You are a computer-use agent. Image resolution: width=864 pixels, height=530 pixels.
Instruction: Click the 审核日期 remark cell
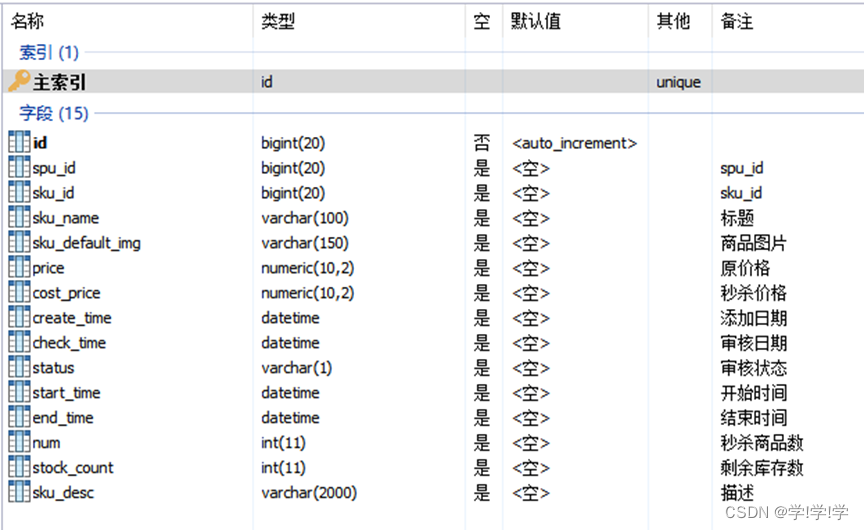753,343
